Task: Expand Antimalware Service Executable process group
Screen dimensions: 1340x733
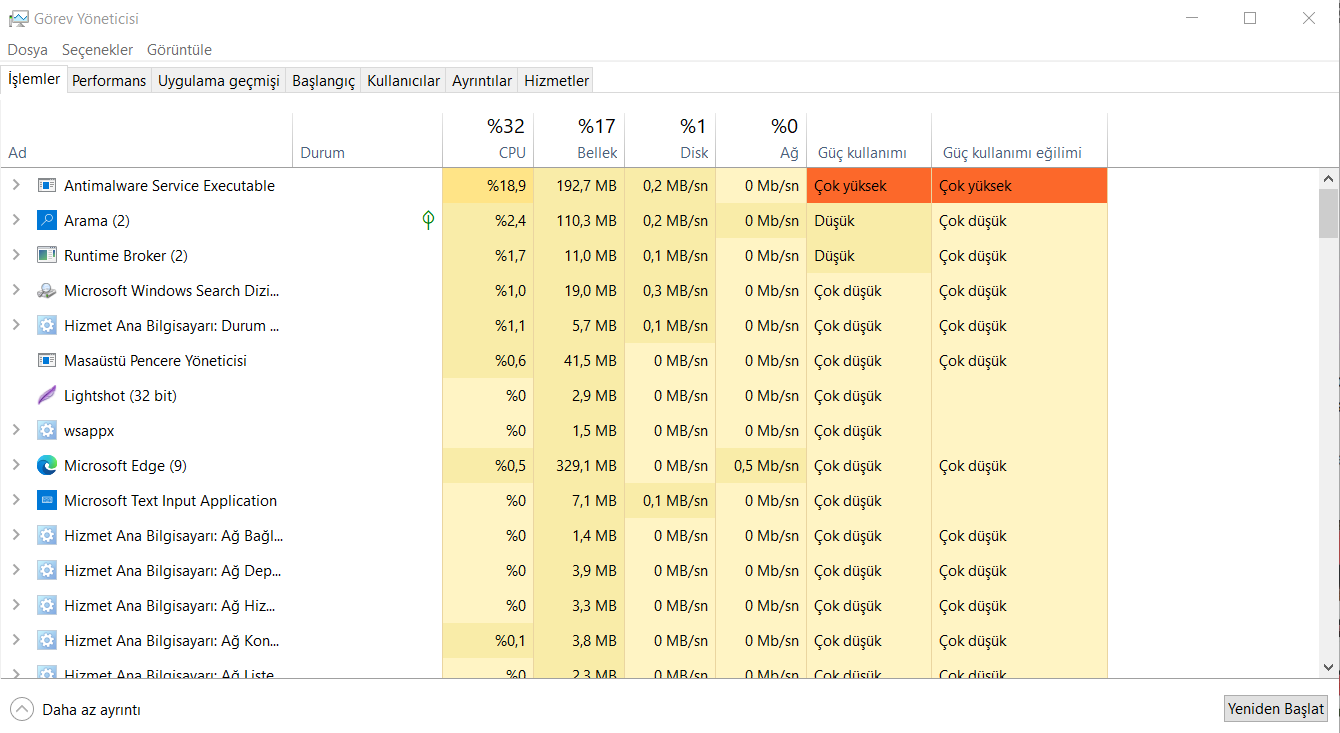Action: (16, 185)
